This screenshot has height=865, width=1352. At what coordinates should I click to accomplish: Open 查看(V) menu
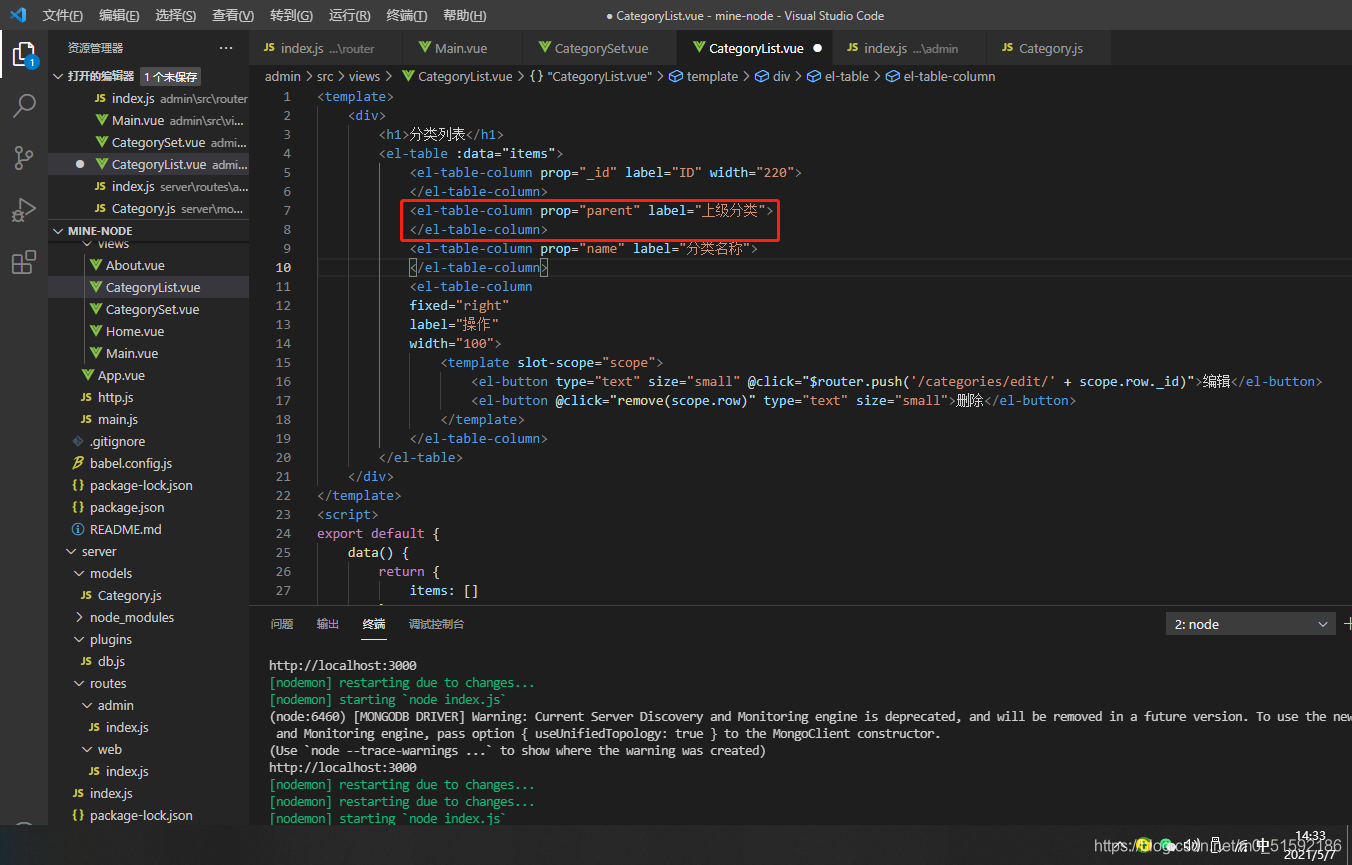[x=233, y=16]
